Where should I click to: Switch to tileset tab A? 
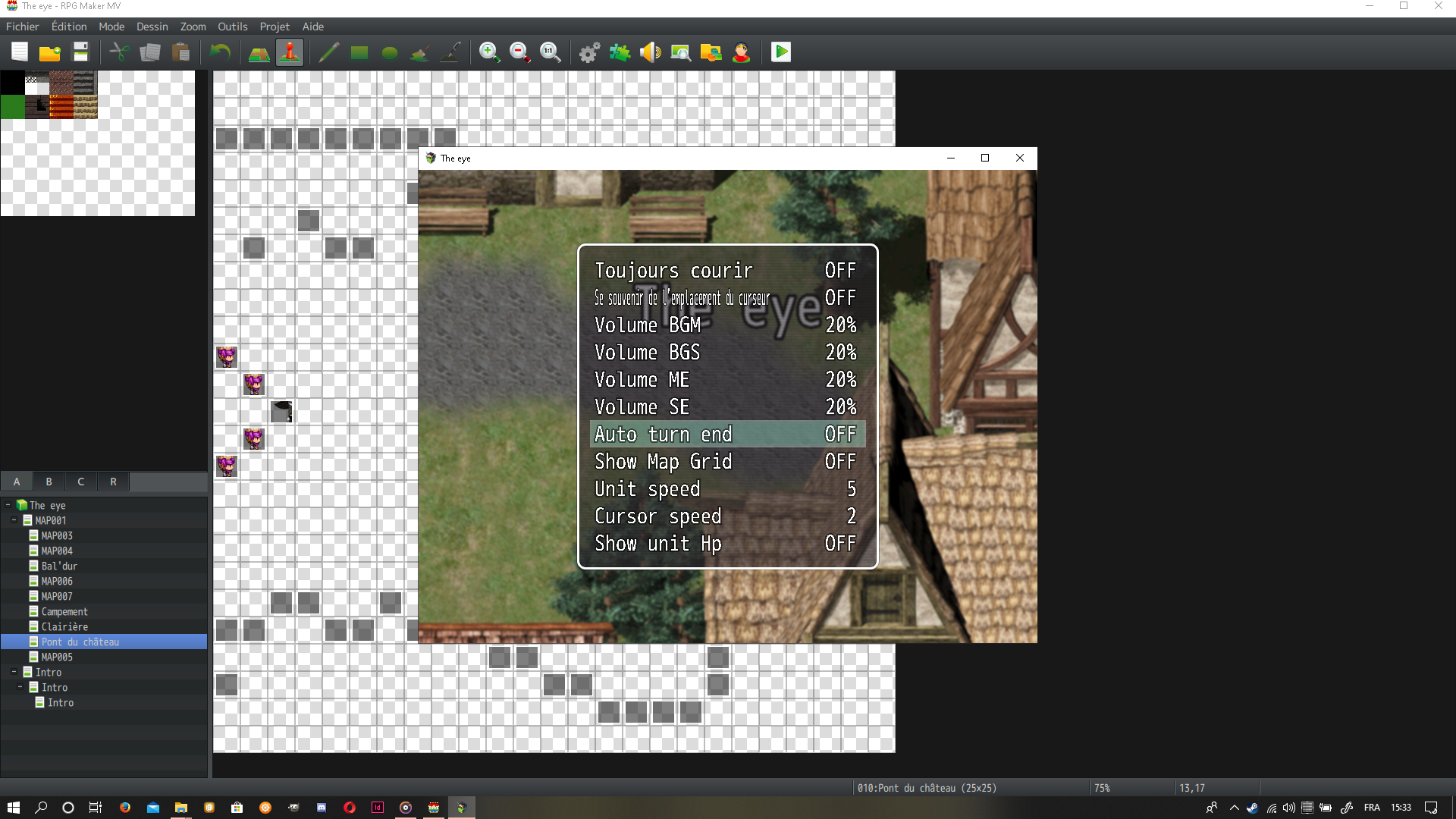pyautogui.click(x=17, y=482)
